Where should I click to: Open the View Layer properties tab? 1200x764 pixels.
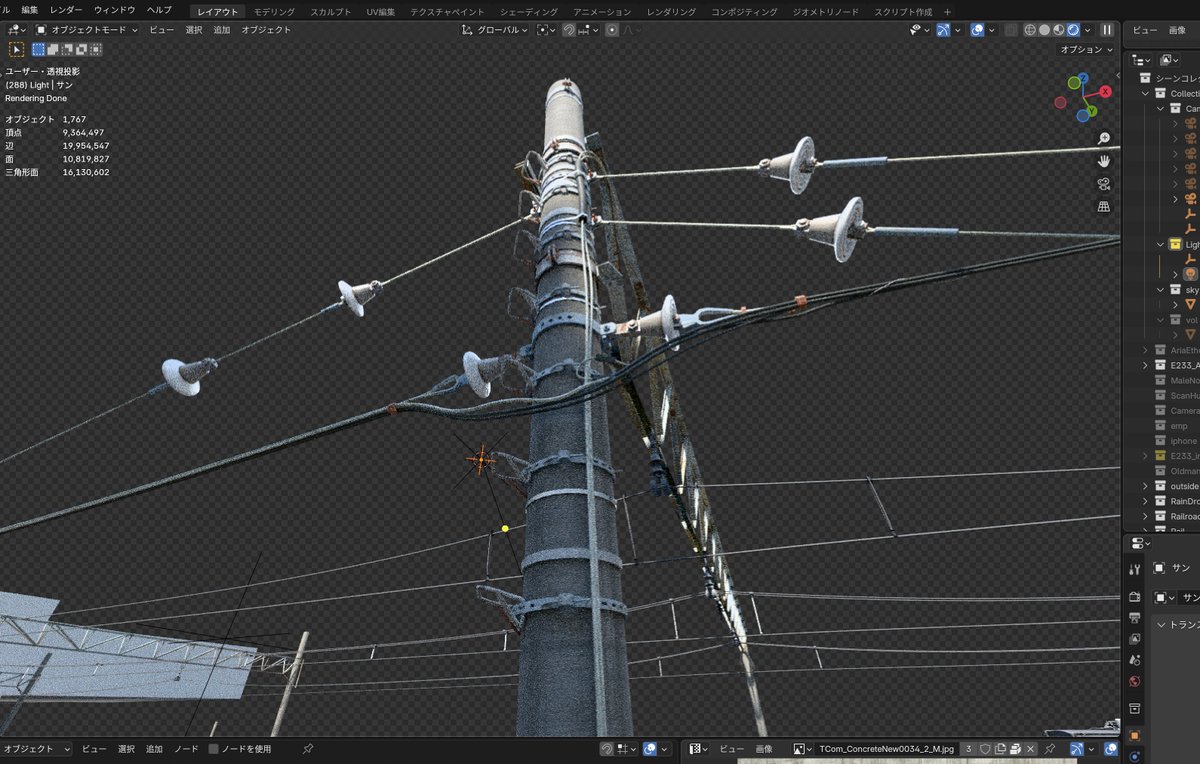pyautogui.click(x=1134, y=639)
